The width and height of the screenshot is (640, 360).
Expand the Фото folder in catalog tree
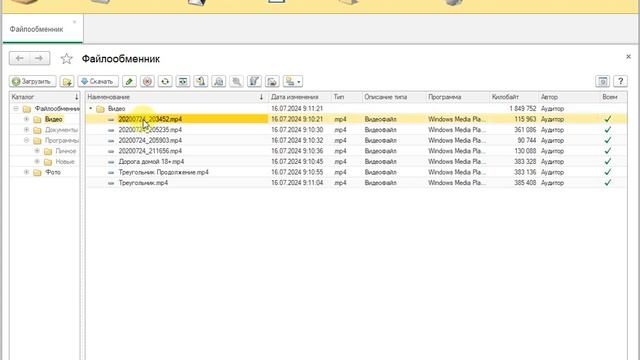tap(27, 172)
